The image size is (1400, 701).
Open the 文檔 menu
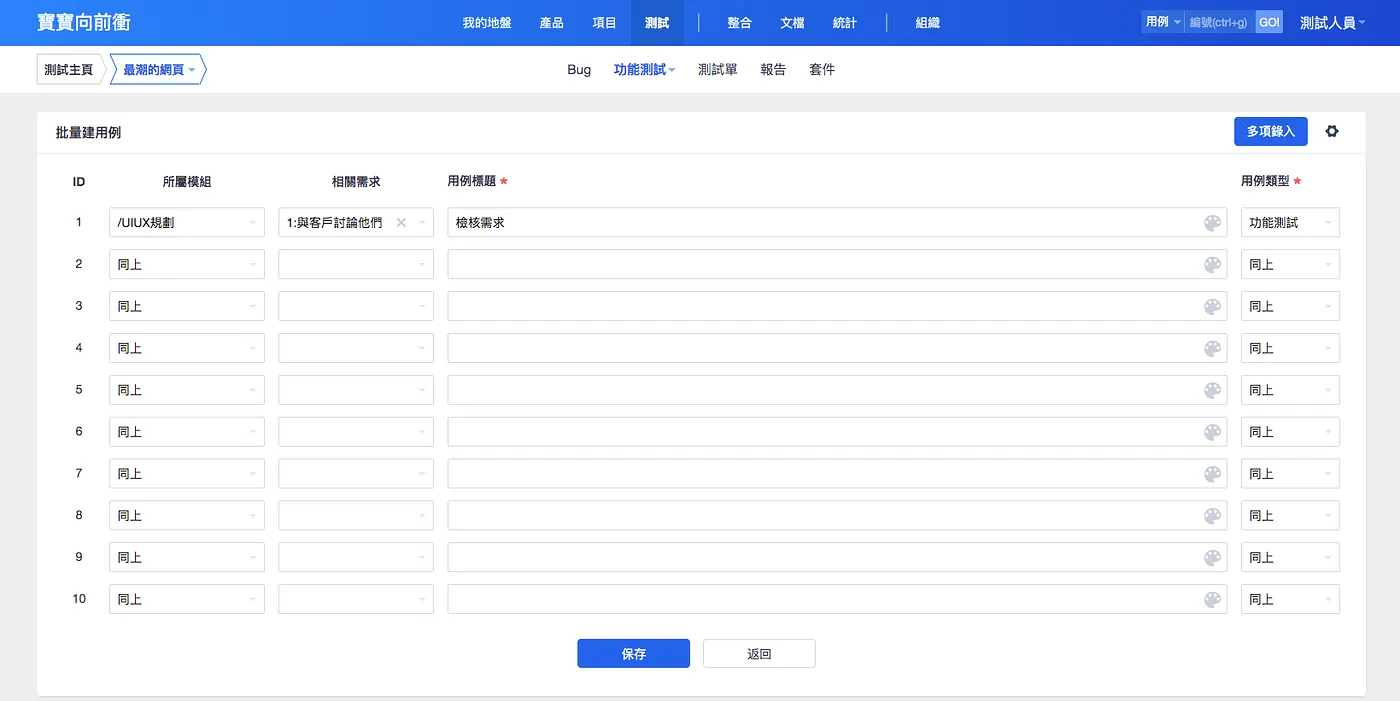tap(792, 23)
